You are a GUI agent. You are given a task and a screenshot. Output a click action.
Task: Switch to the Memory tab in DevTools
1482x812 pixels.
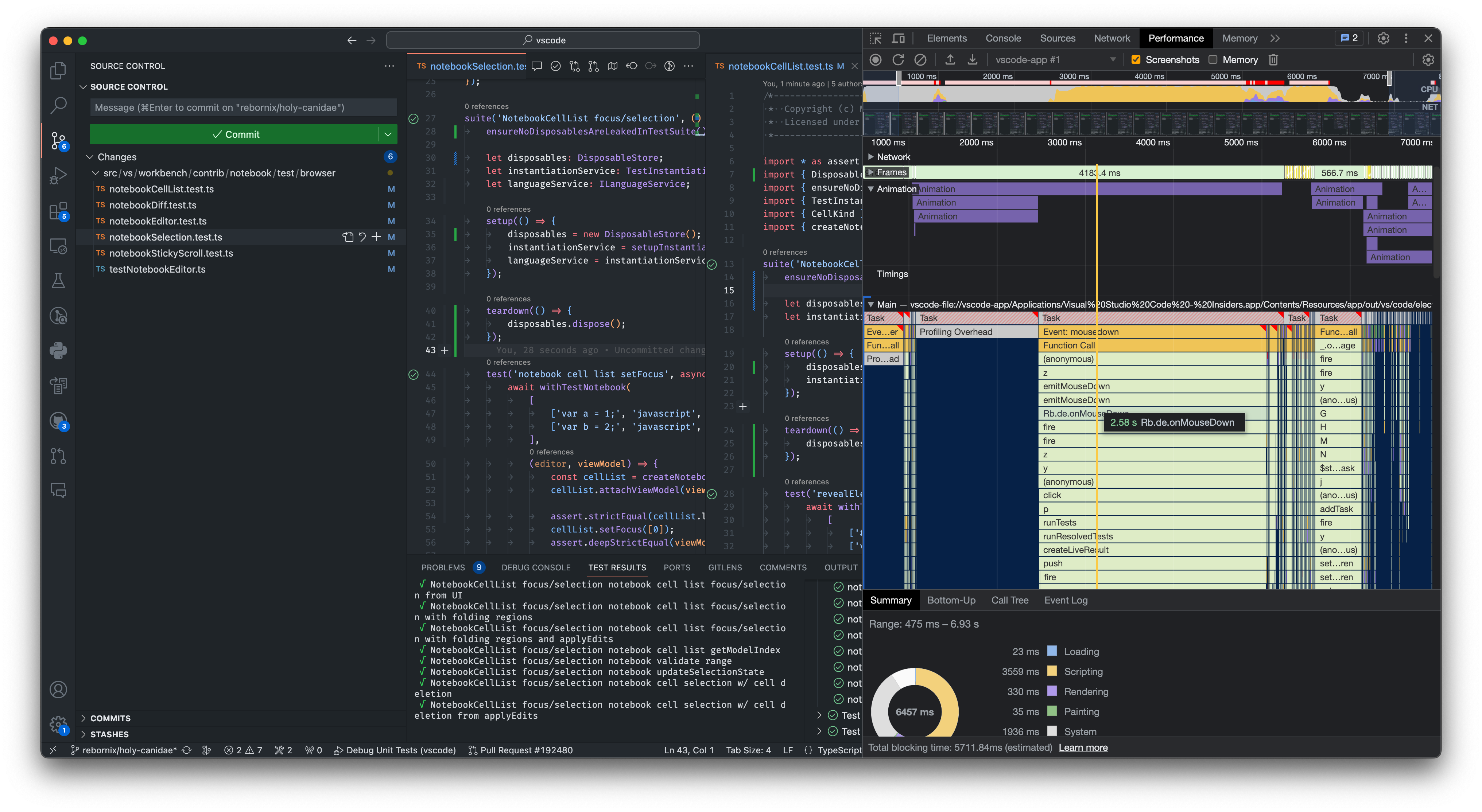(x=1239, y=38)
